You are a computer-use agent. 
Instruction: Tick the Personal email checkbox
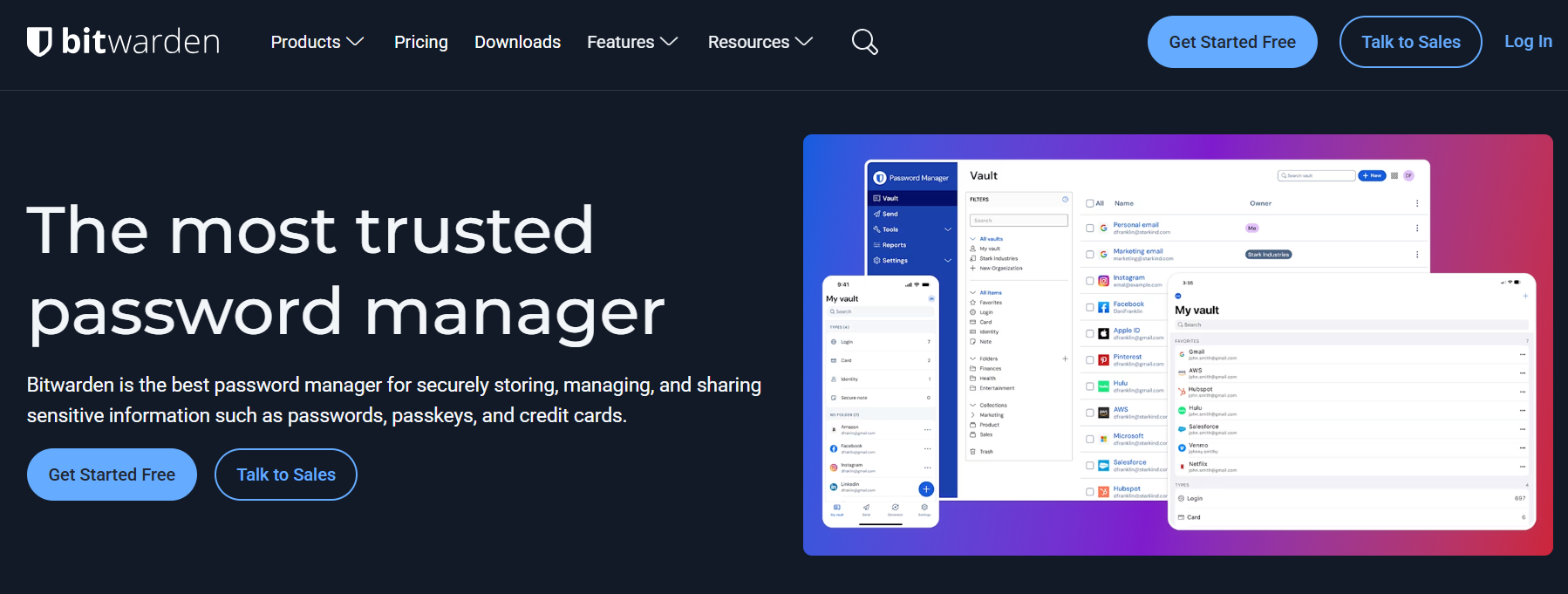pos(1090,229)
